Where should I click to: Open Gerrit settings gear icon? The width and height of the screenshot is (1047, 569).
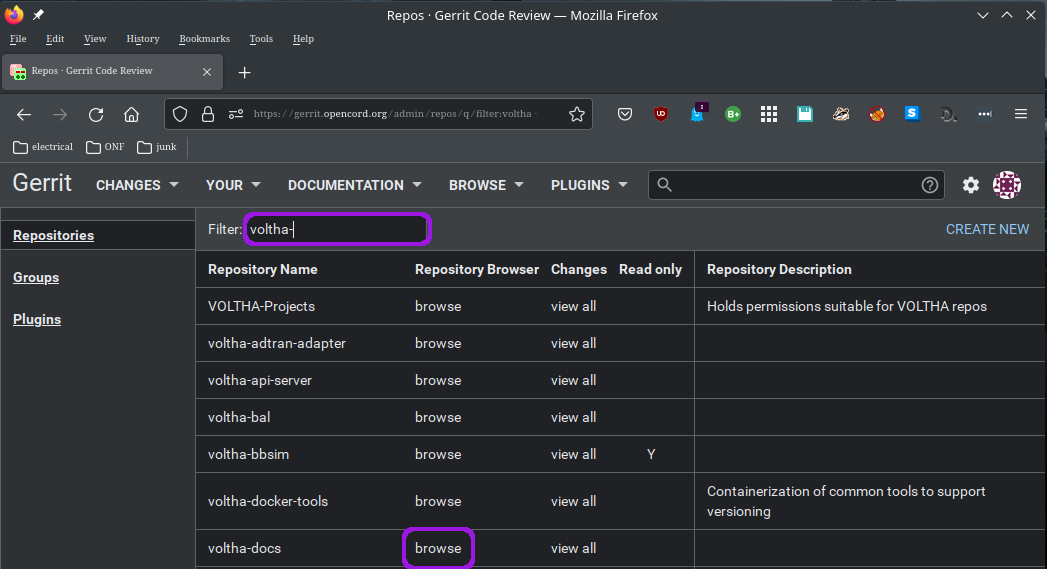[970, 185]
